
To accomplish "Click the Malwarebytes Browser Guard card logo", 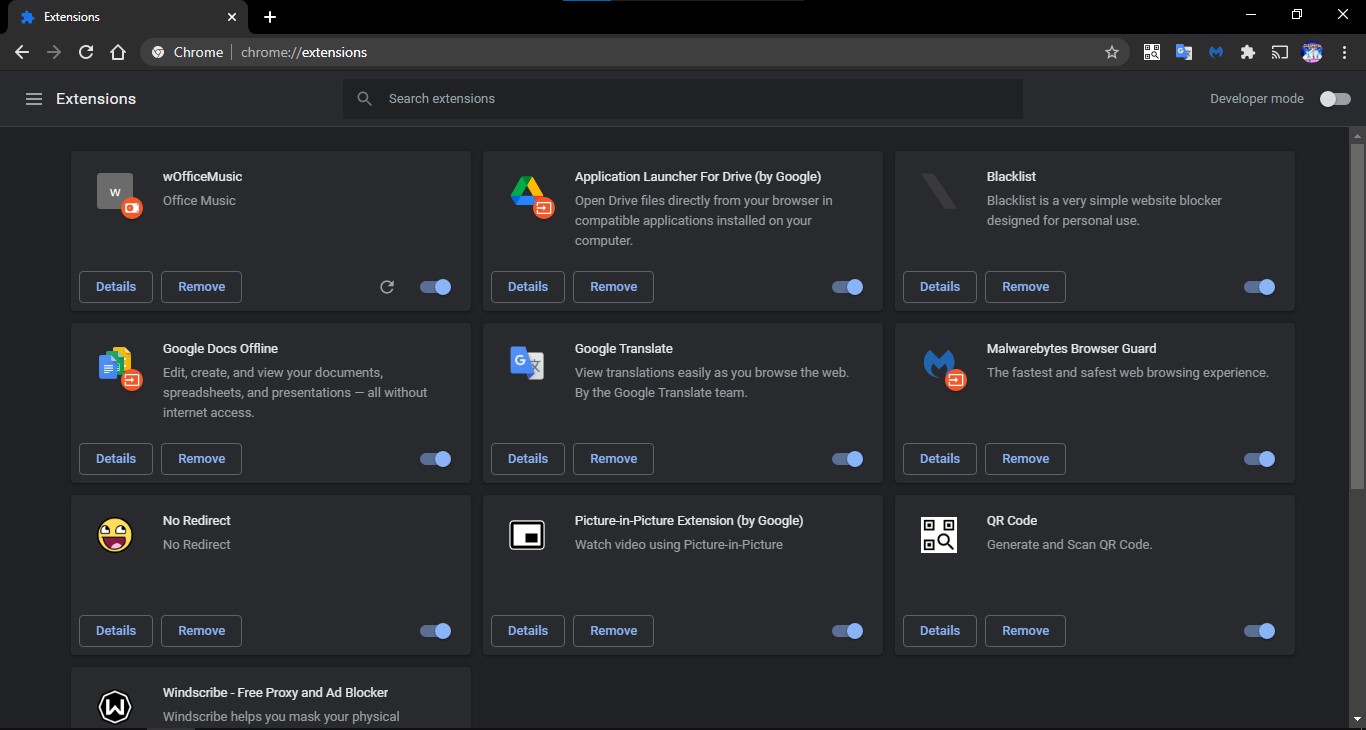I will tap(942, 367).
